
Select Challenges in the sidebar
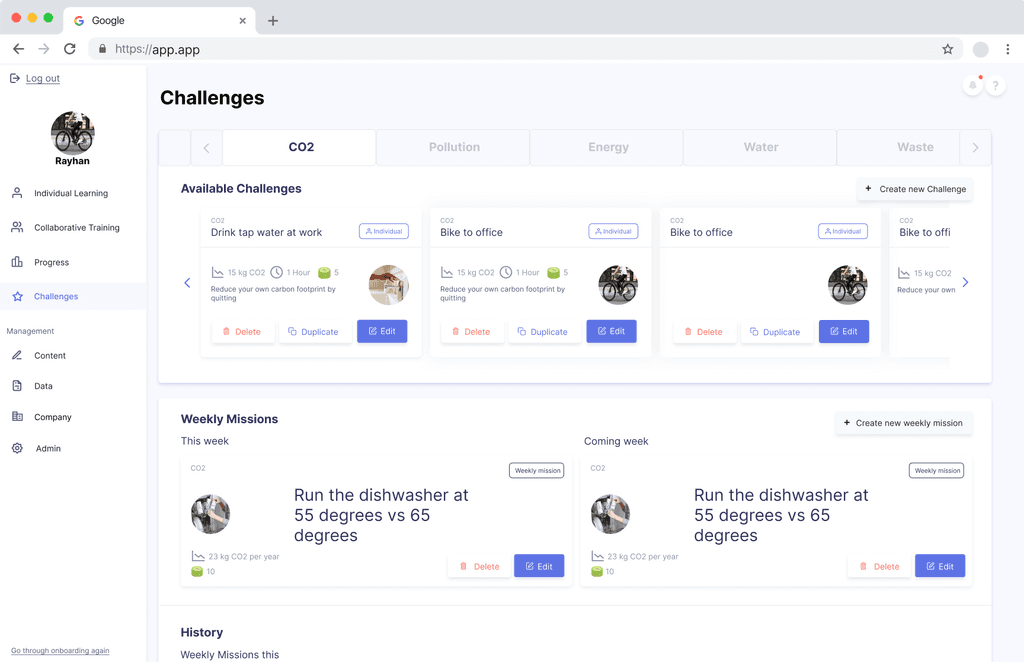56,296
